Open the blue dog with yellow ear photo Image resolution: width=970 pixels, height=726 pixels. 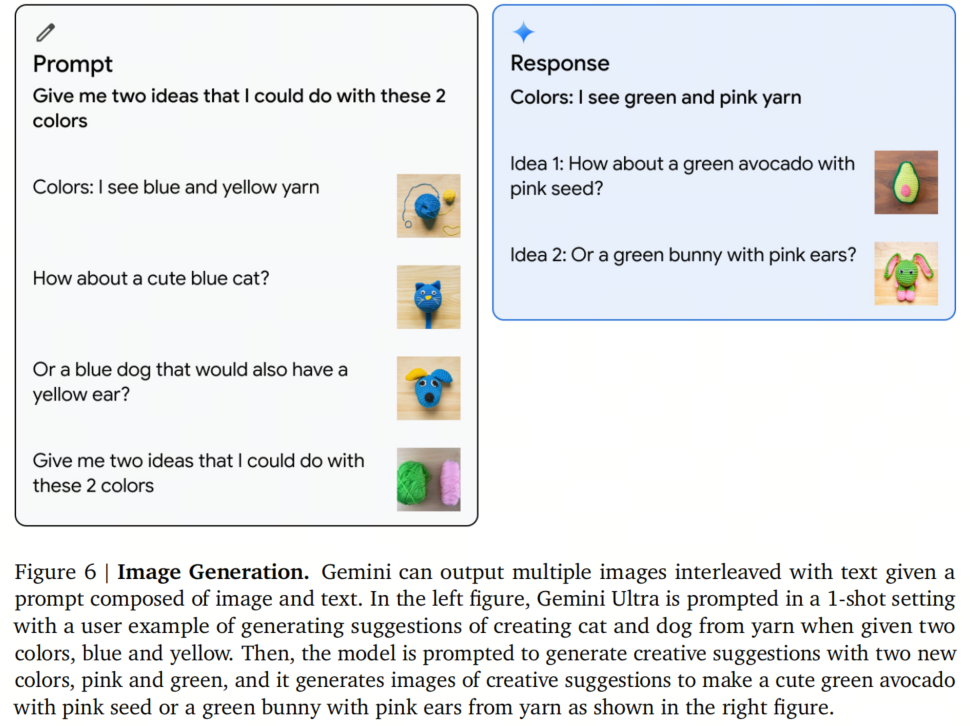pos(428,388)
